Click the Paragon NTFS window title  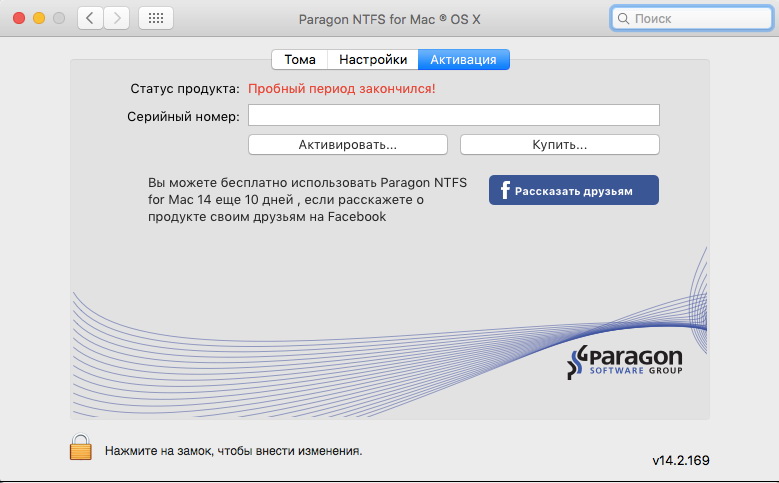pos(389,19)
